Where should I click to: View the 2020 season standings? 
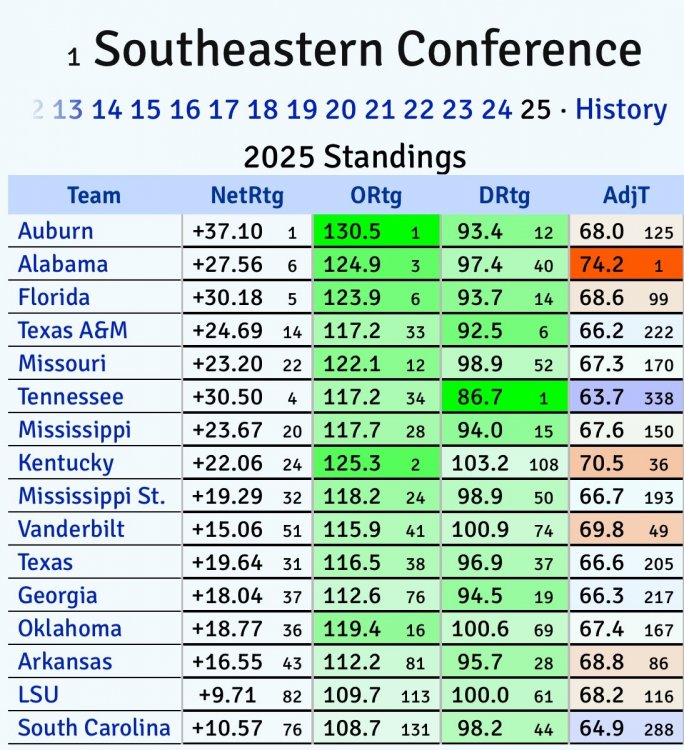(x=341, y=109)
